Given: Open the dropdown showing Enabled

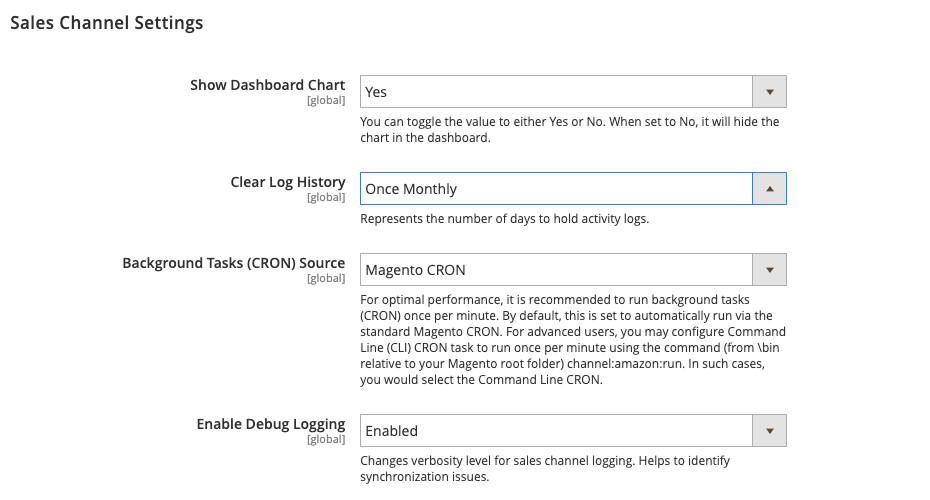Looking at the screenshot, I should (573, 431).
